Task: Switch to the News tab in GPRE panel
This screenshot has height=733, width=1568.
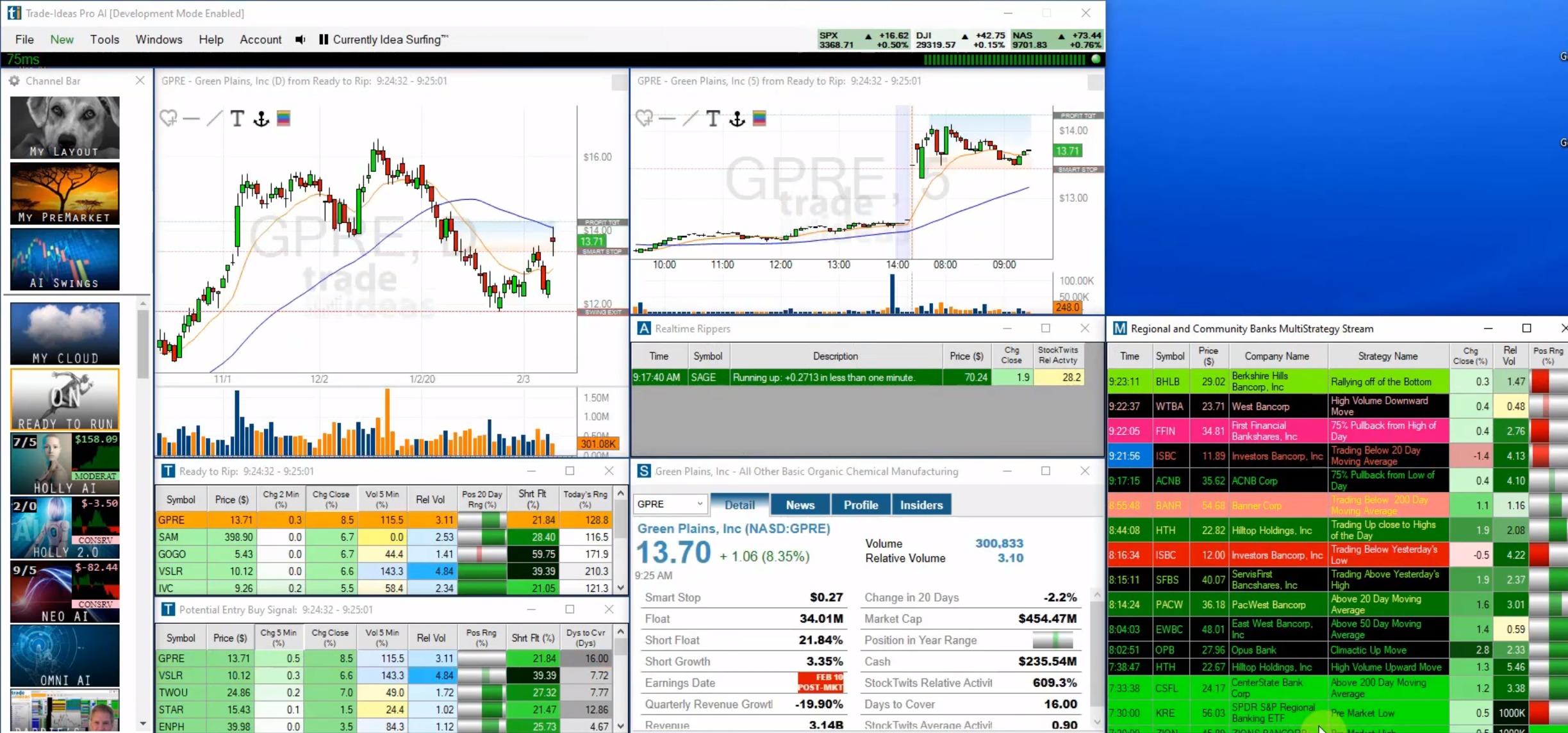Action: (800, 505)
